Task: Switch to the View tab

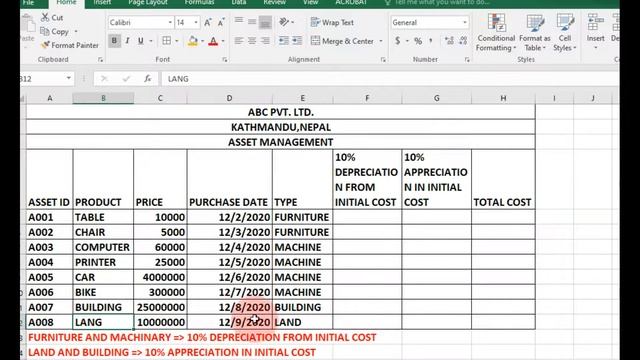Action: pyautogui.click(x=310, y=2)
